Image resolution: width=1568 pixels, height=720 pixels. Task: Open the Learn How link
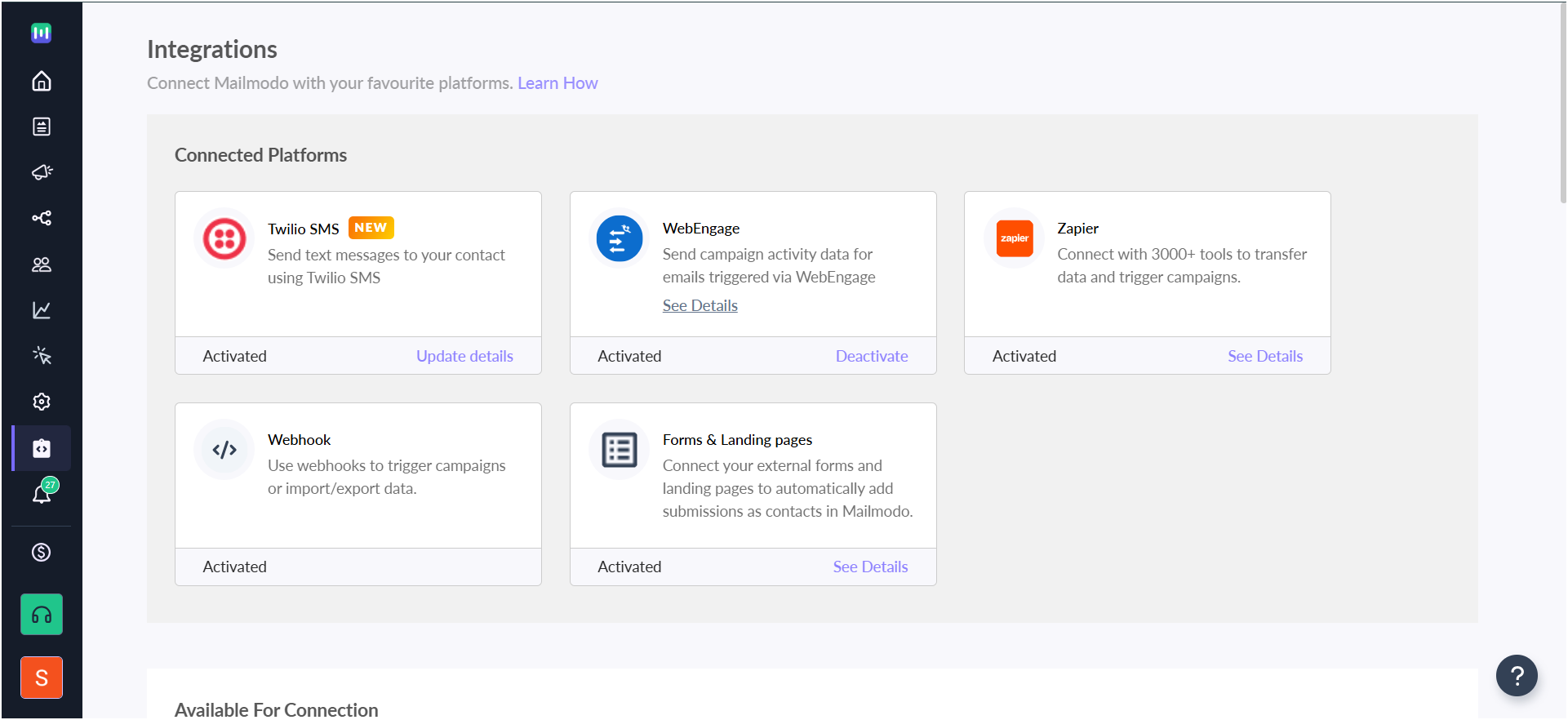[x=557, y=83]
